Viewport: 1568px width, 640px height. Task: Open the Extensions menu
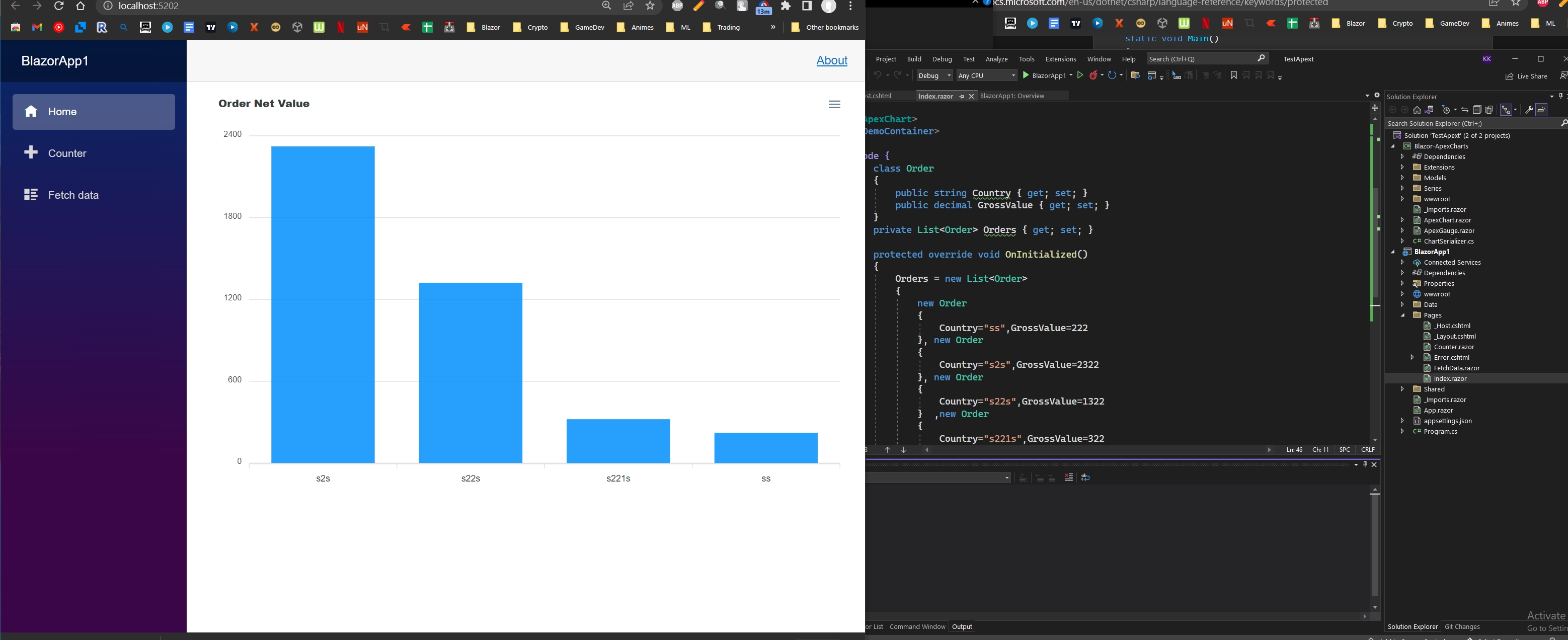click(1060, 59)
